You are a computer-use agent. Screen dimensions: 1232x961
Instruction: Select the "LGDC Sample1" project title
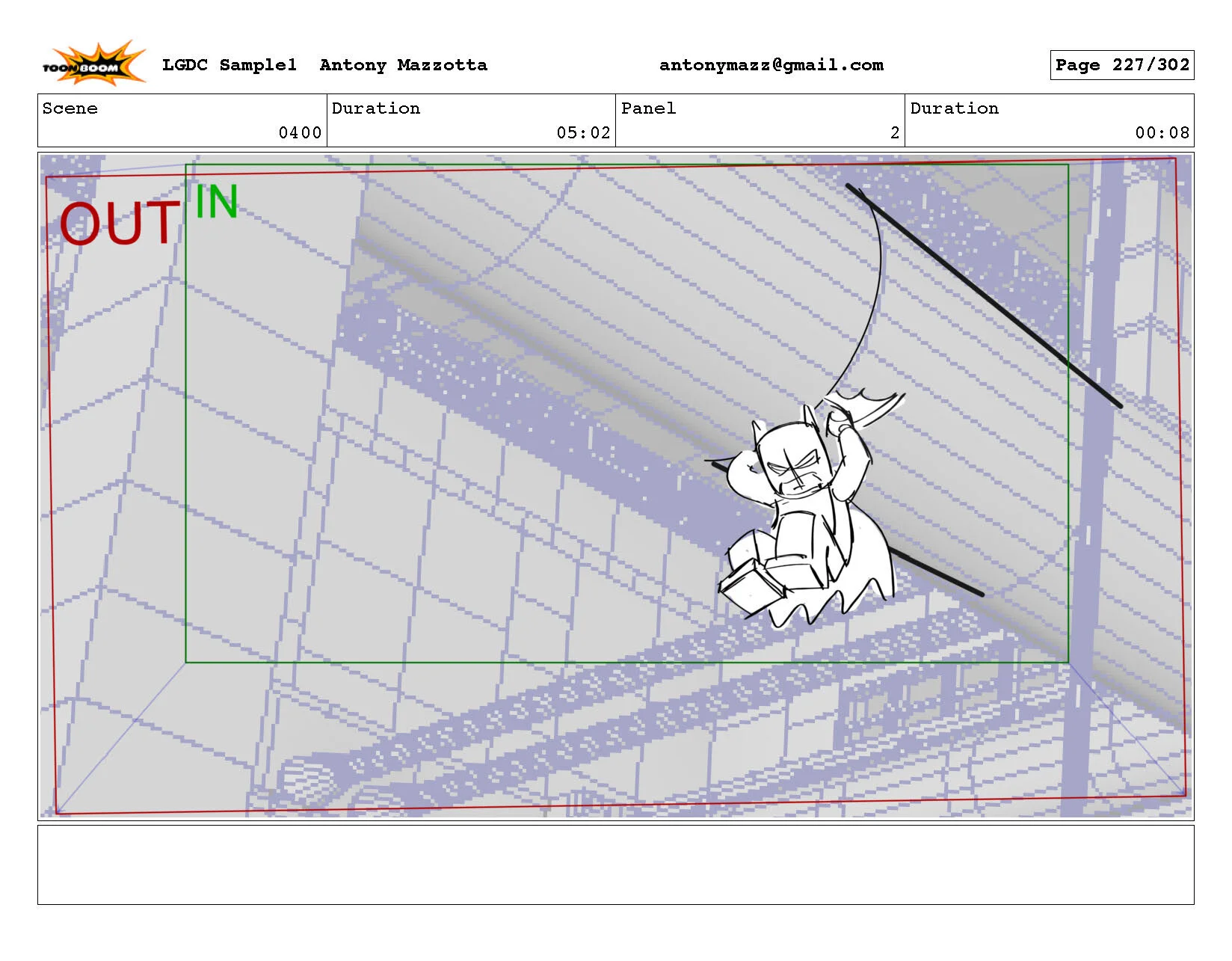229,65
